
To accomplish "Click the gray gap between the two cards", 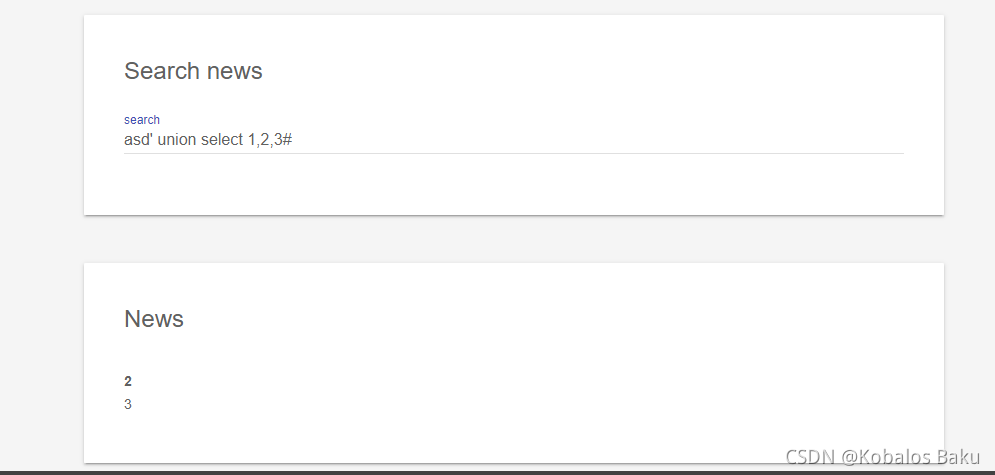I will (513, 239).
